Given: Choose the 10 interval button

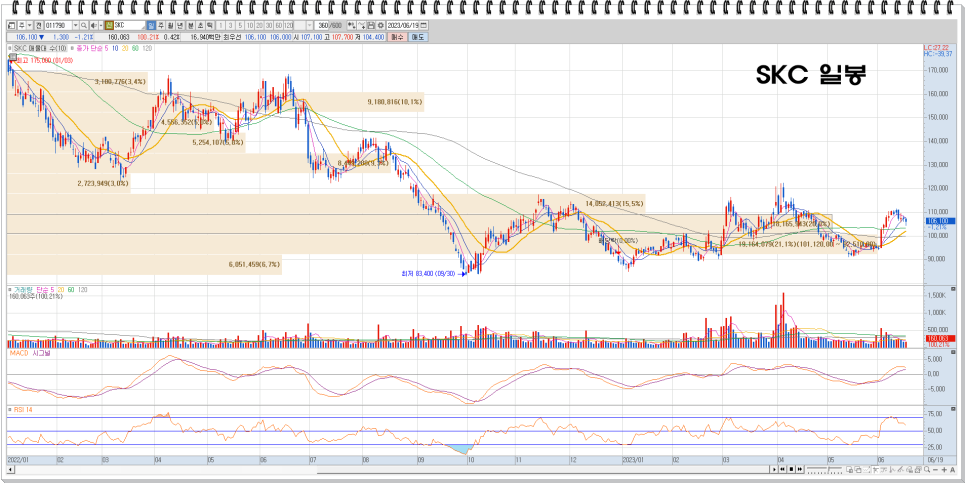Looking at the screenshot, I should pyautogui.click(x=250, y=25).
